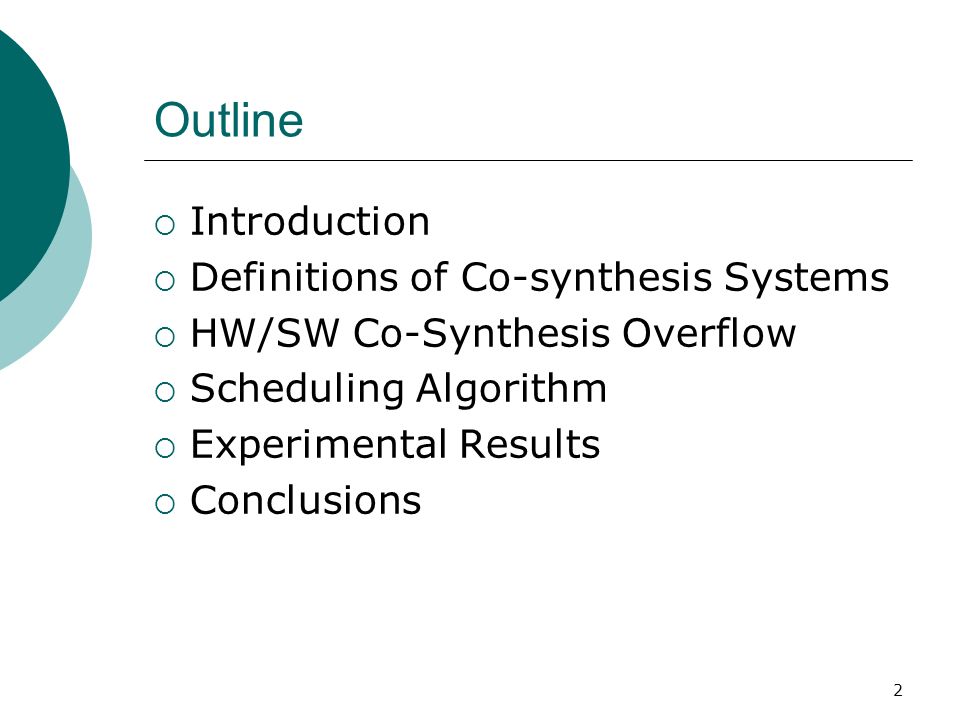Click the Definitions of Co-synthesis Systems line
The height and width of the screenshot is (720, 960).
539,277
